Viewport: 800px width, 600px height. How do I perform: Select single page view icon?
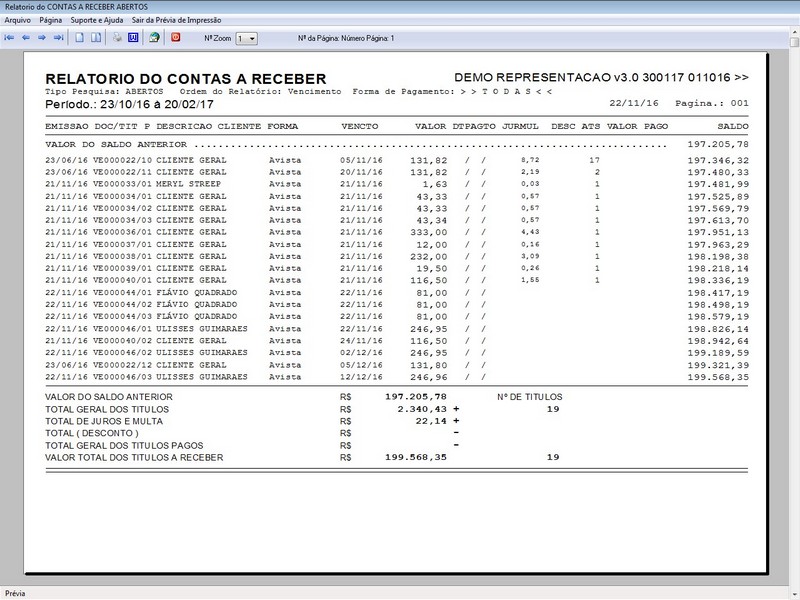[80, 38]
